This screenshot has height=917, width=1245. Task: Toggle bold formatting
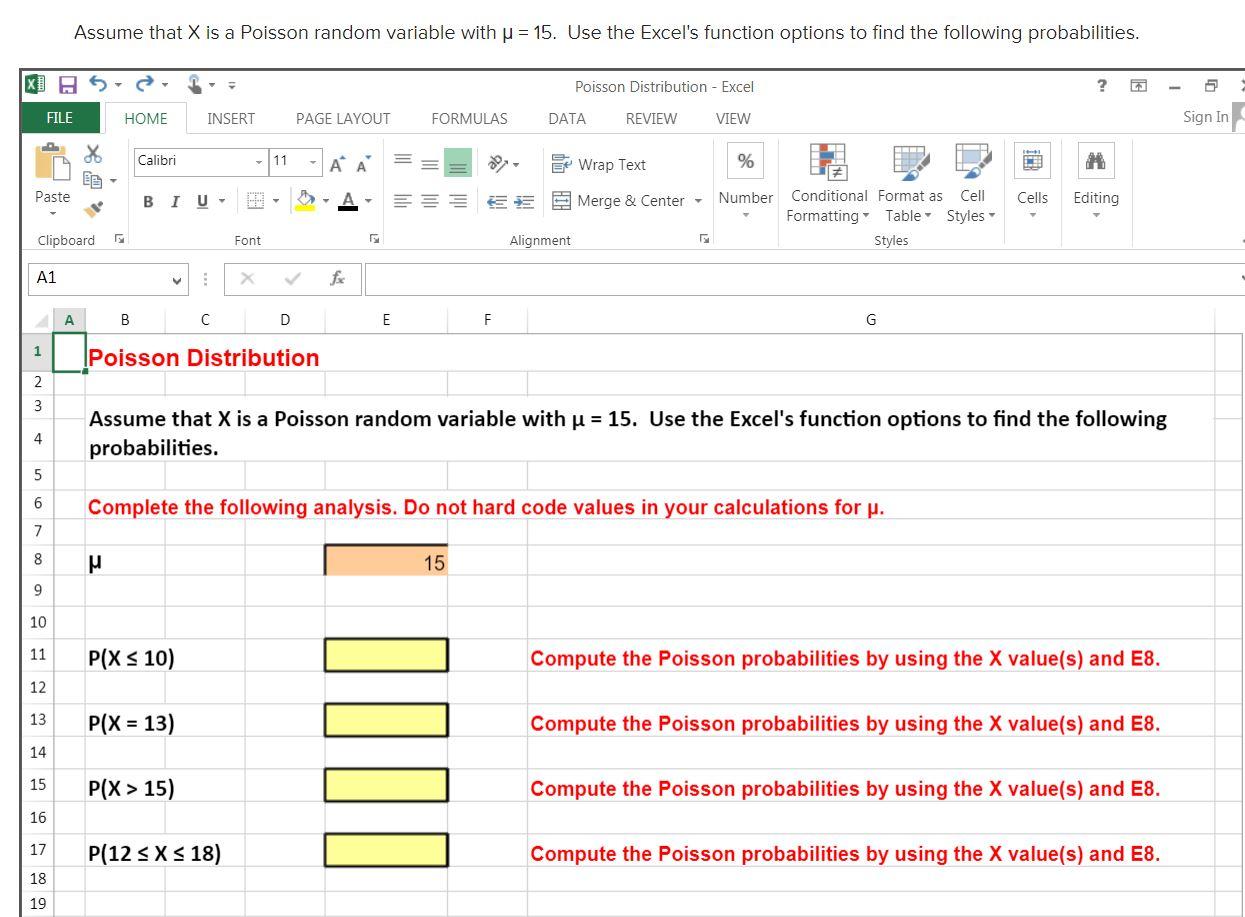click(x=147, y=201)
